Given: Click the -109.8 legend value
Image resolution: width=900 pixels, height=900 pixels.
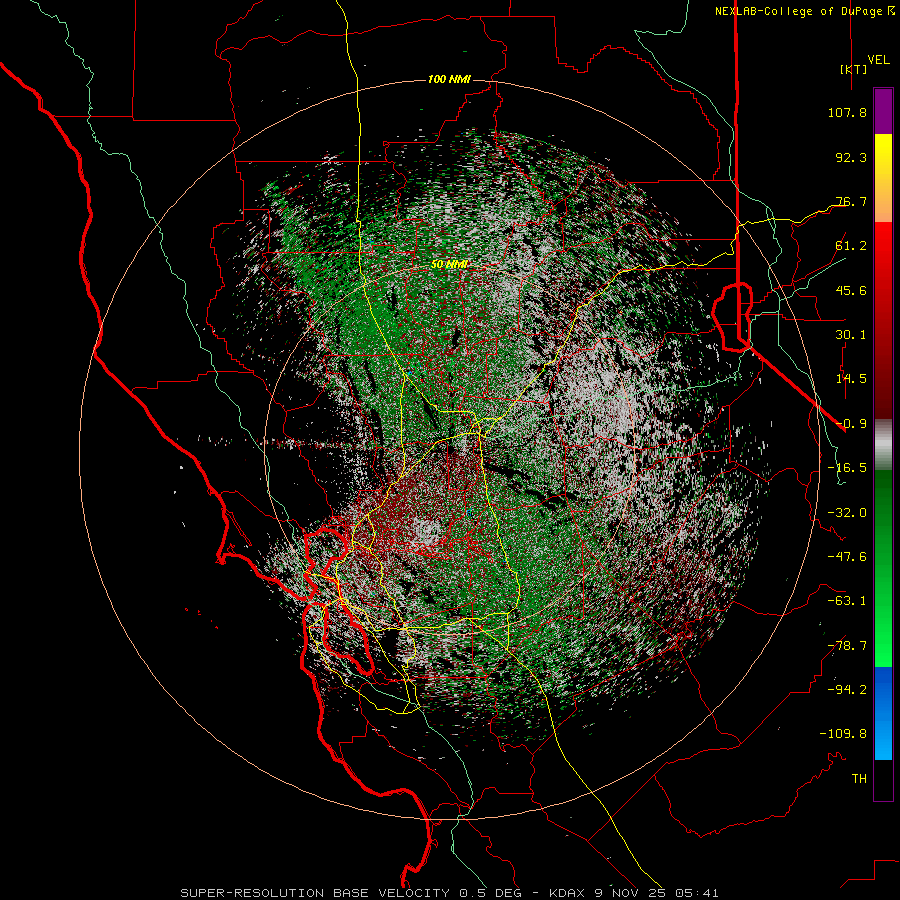Looking at the screenshot, I should (x=843, y=734).
